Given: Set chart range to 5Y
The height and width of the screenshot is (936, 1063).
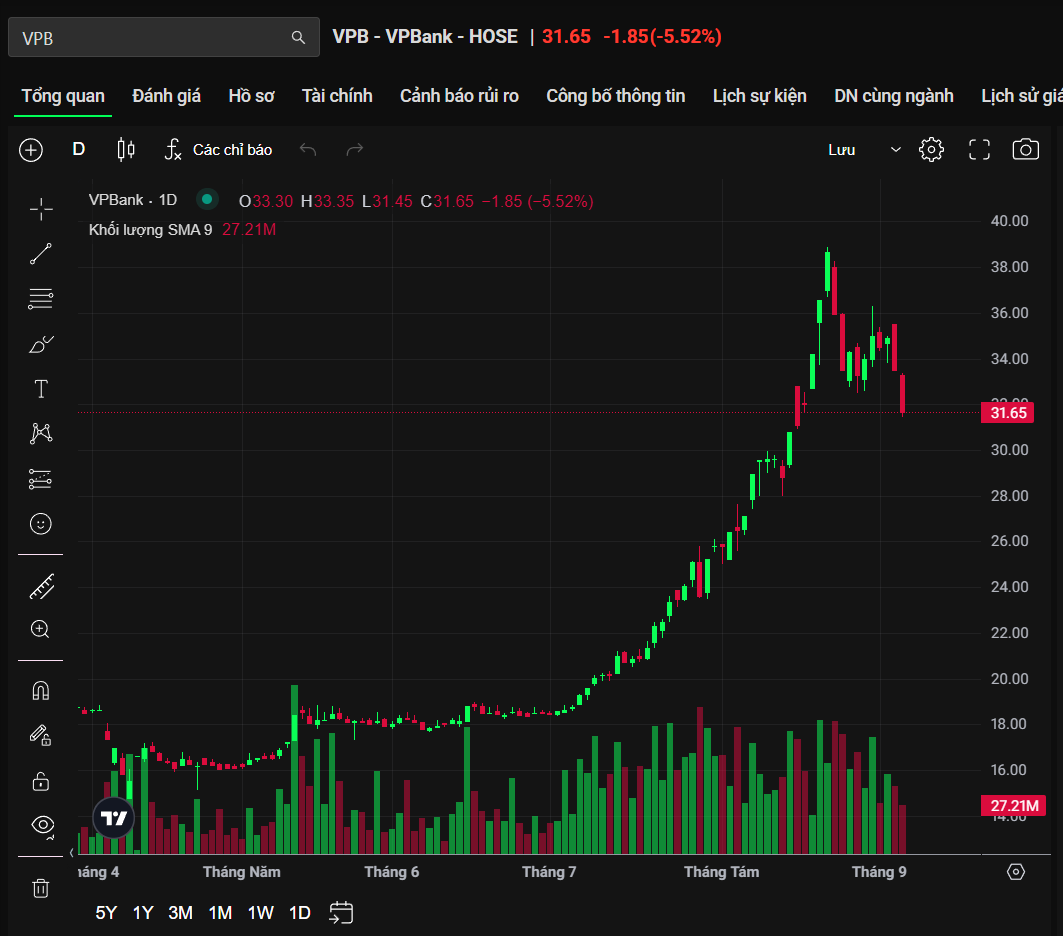Looking at the screenshot, I should [106, 913].
